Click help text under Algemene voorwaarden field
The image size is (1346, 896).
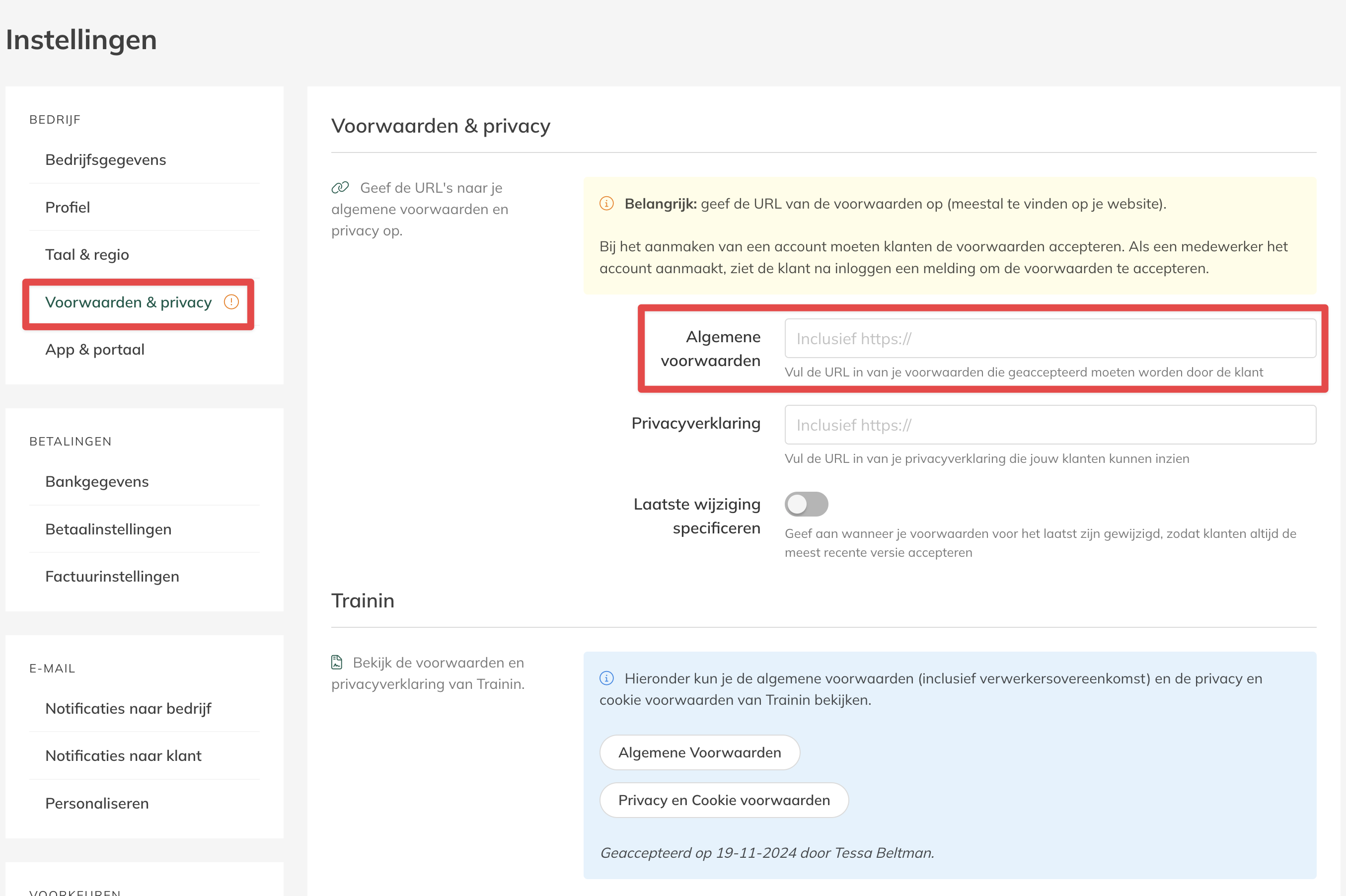(x=1024, y=373)
